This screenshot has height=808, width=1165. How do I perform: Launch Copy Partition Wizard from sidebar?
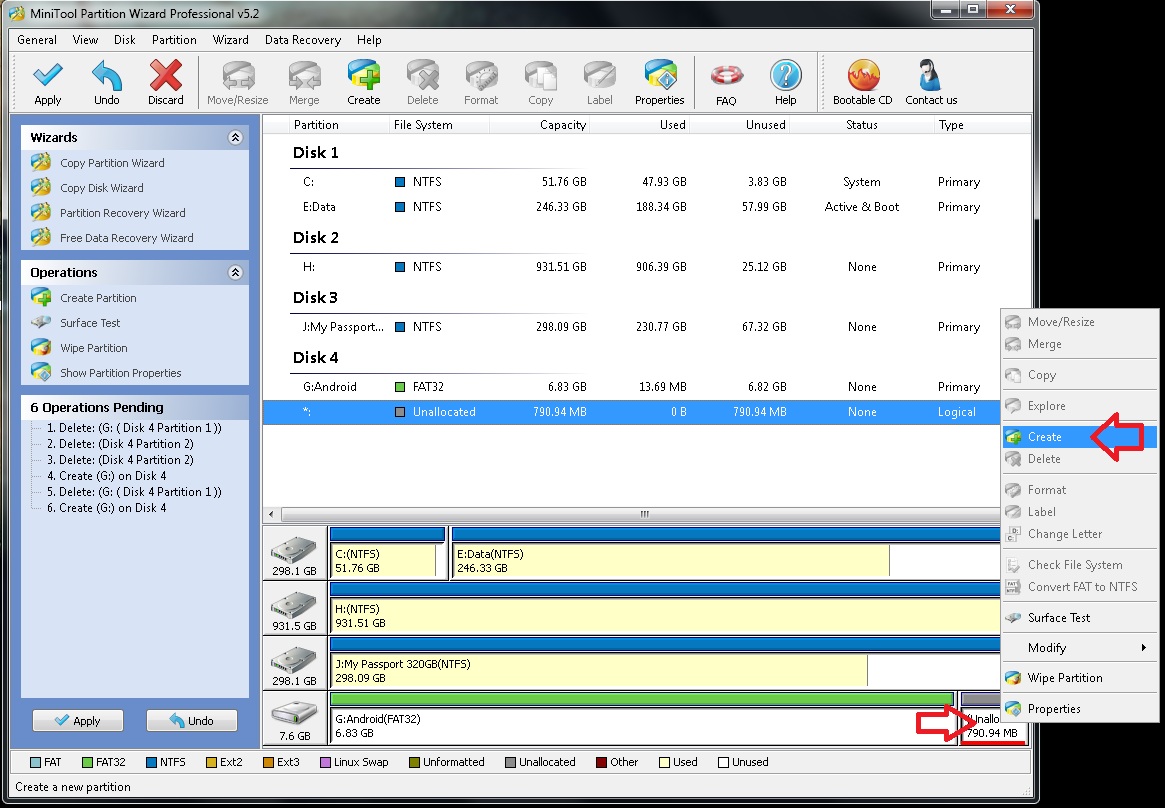[112, 163]
